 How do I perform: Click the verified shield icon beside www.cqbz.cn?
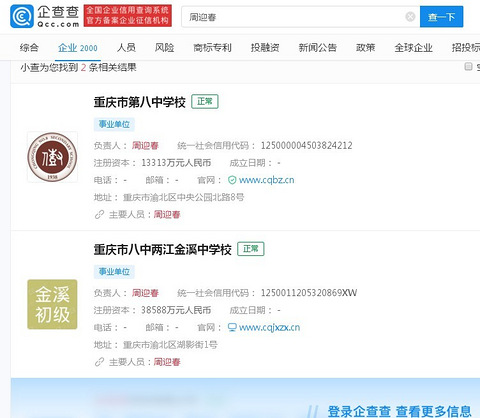point(232,180)
